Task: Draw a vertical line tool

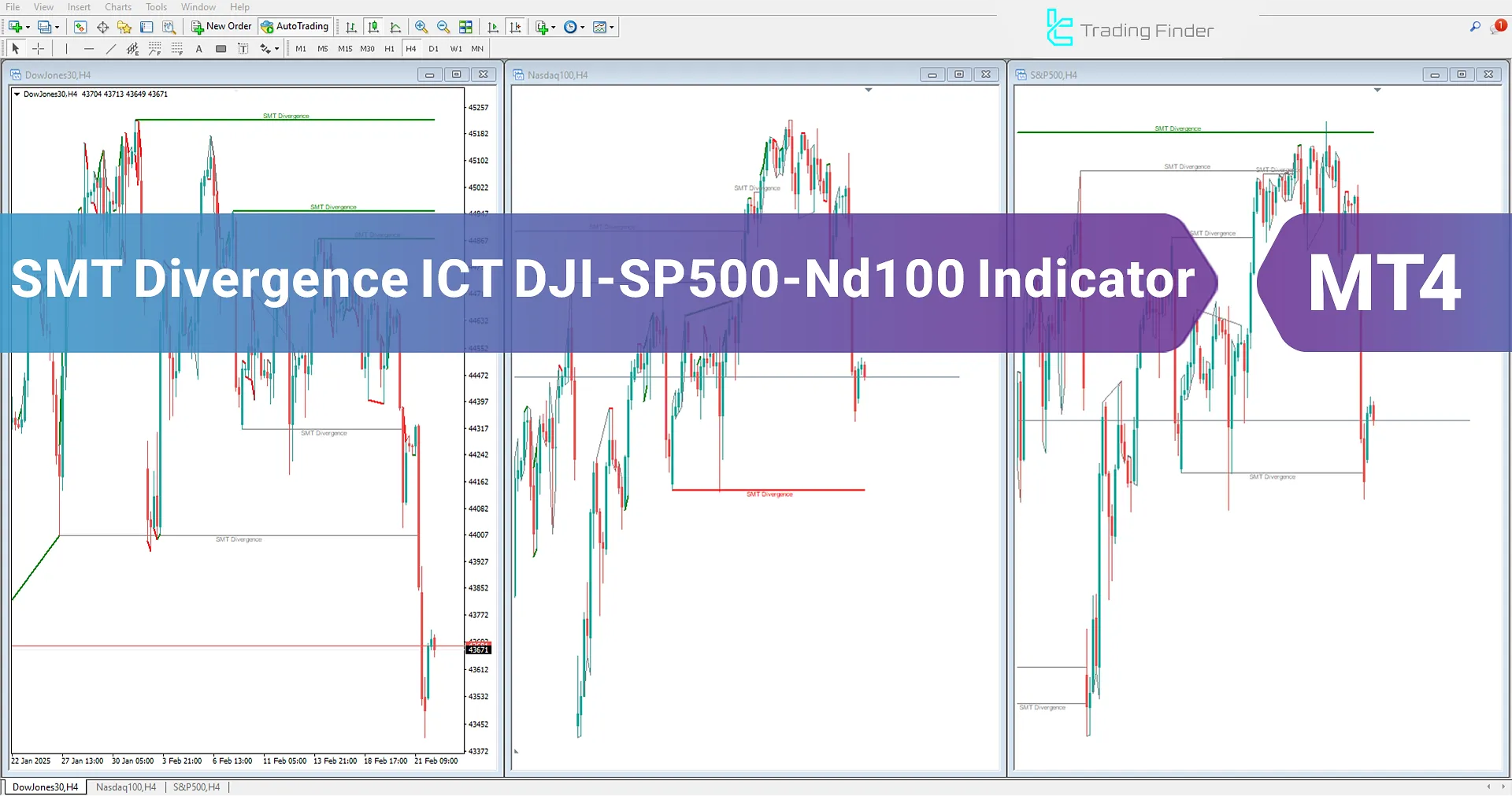Action: click(67, 49)
